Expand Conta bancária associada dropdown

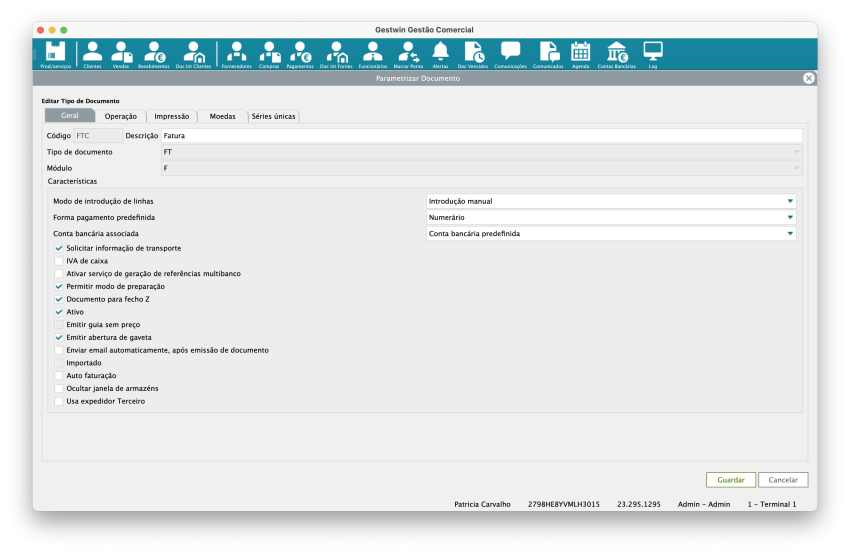(611, 234)
